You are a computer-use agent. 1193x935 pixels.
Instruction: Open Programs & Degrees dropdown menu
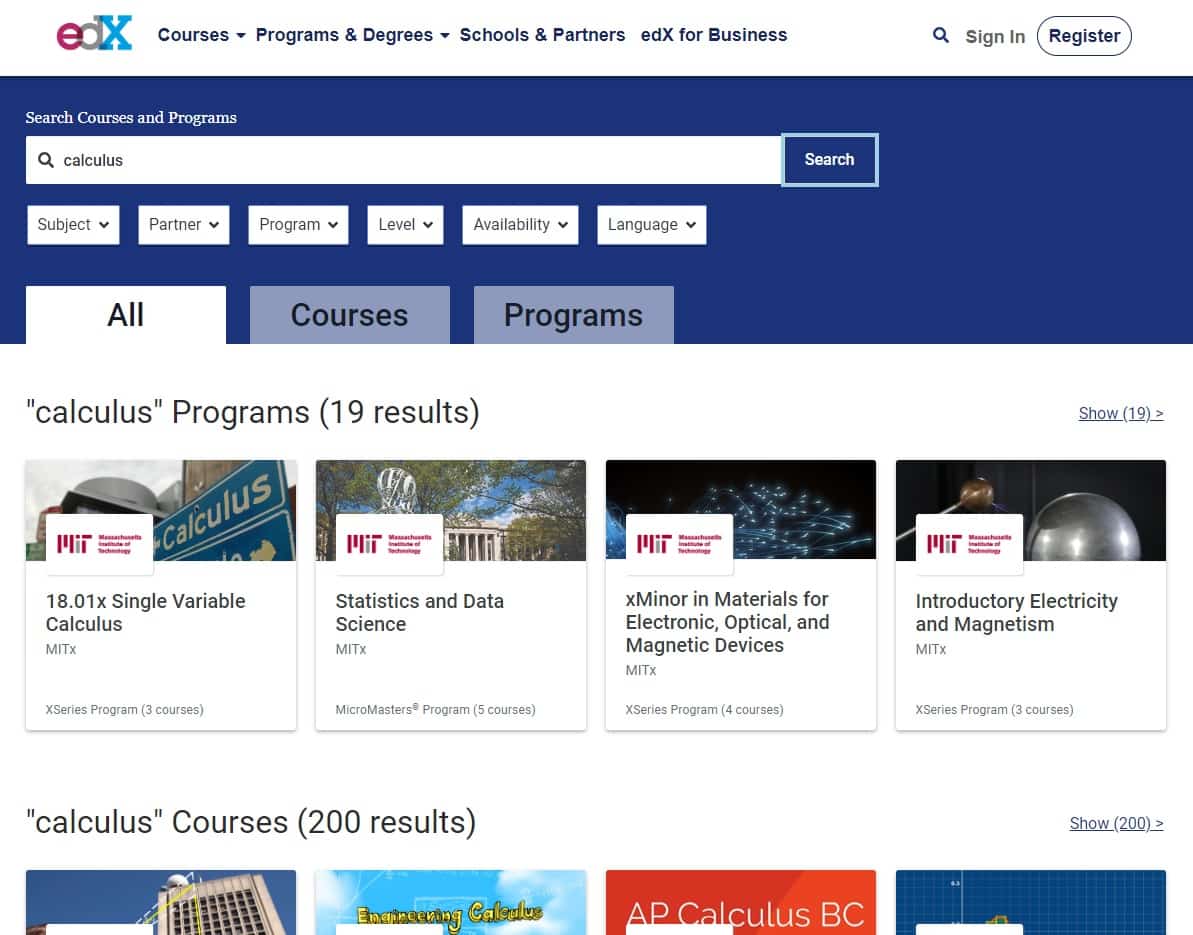click(x=352, y=35)
